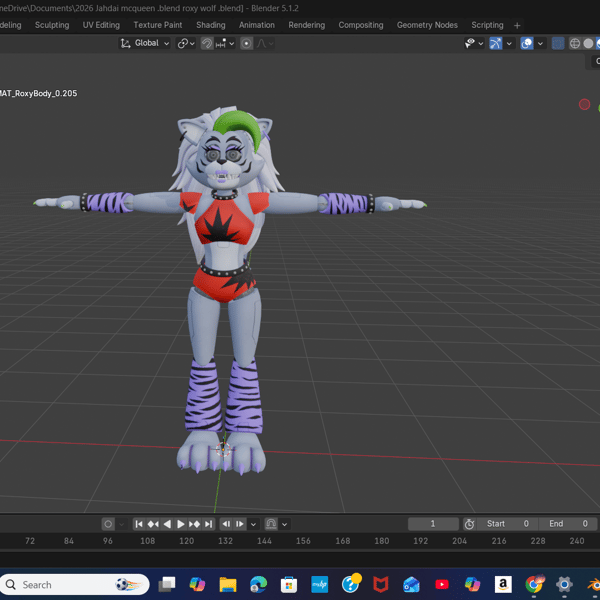Toggle proportional editing circle icon

[246, 43]
